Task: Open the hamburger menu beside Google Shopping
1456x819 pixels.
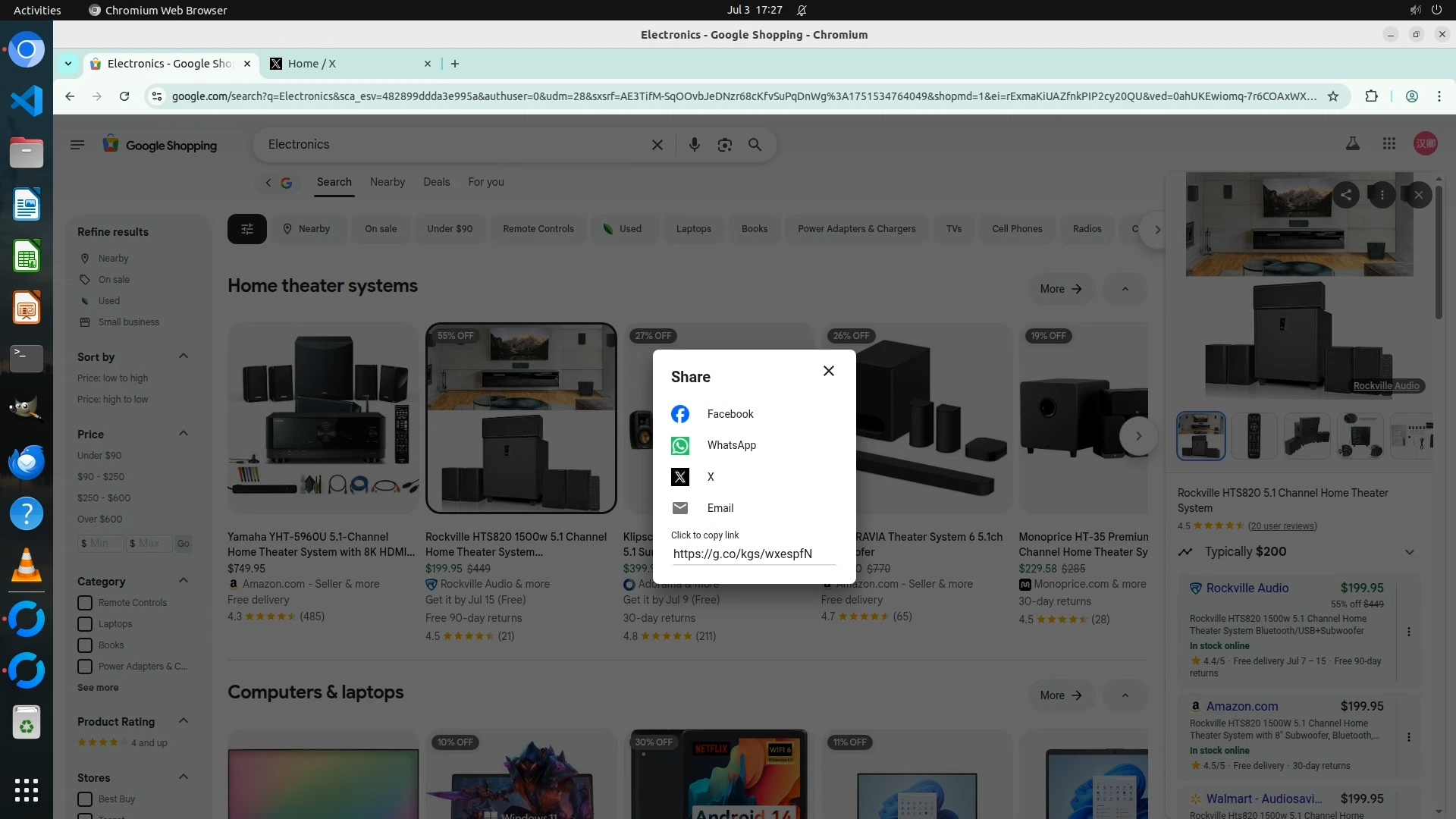Action: click(x=77, y=145)
